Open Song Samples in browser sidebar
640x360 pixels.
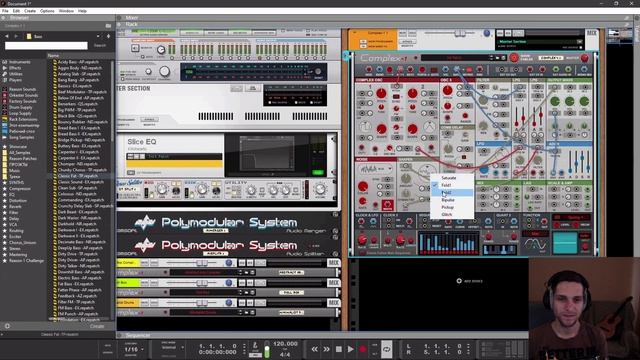22,138
